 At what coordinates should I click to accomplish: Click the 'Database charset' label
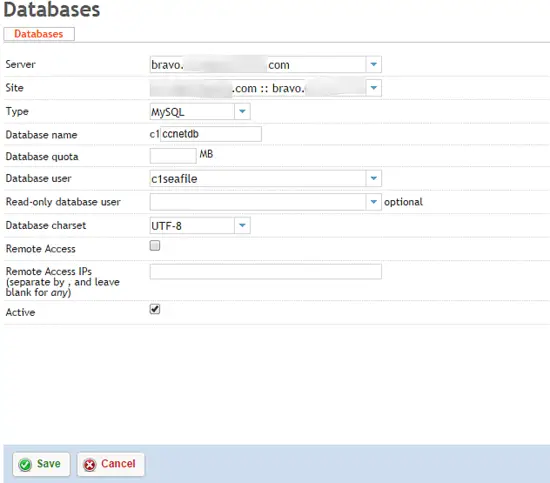(46, 226)
